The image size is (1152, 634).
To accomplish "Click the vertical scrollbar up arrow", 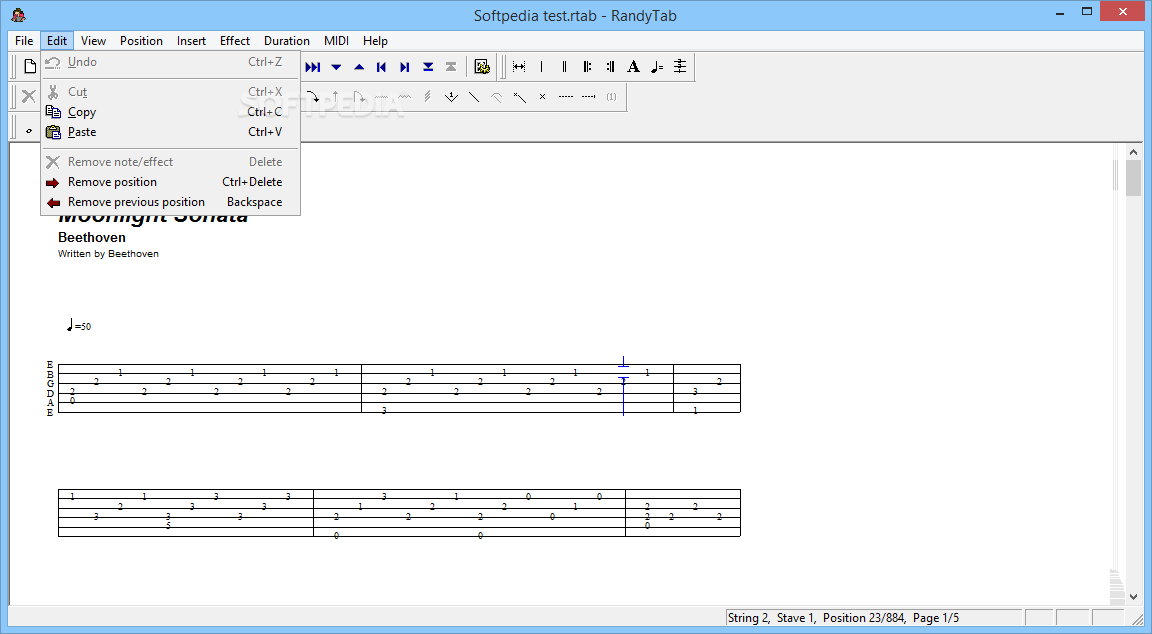I will click(1133, 152).
